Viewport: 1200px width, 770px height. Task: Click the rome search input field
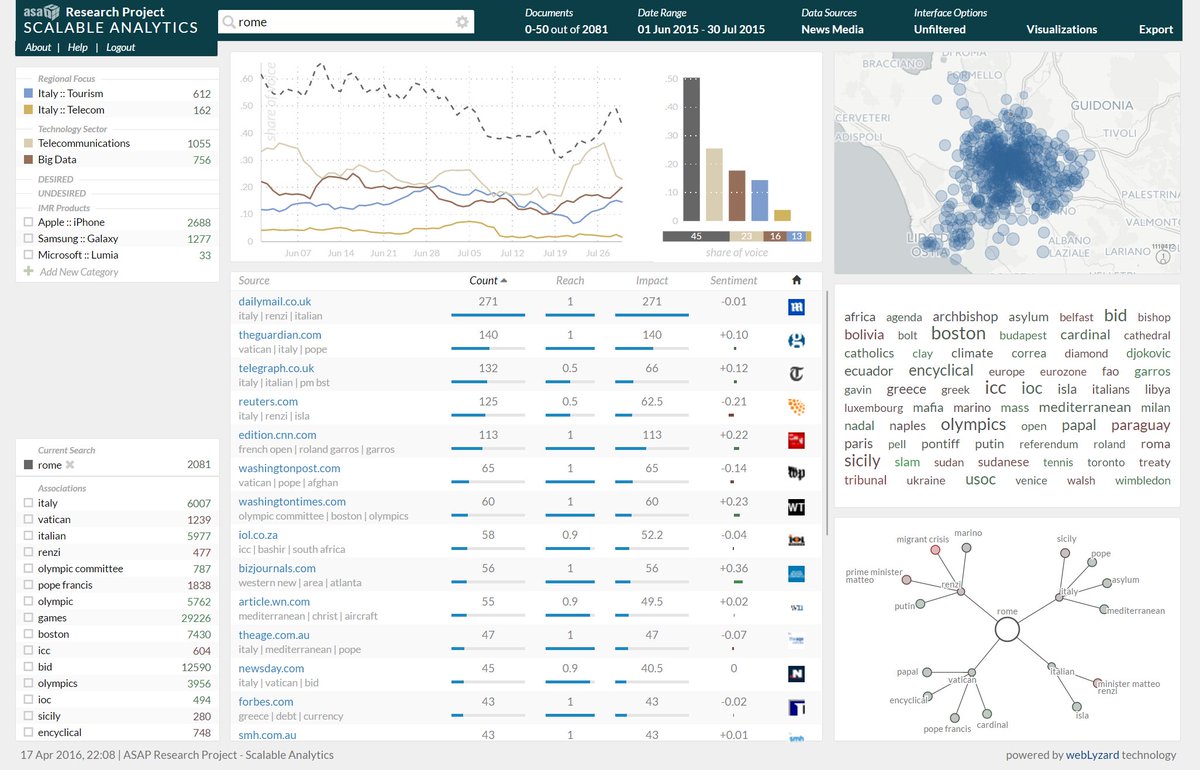[x=345, y=21]
